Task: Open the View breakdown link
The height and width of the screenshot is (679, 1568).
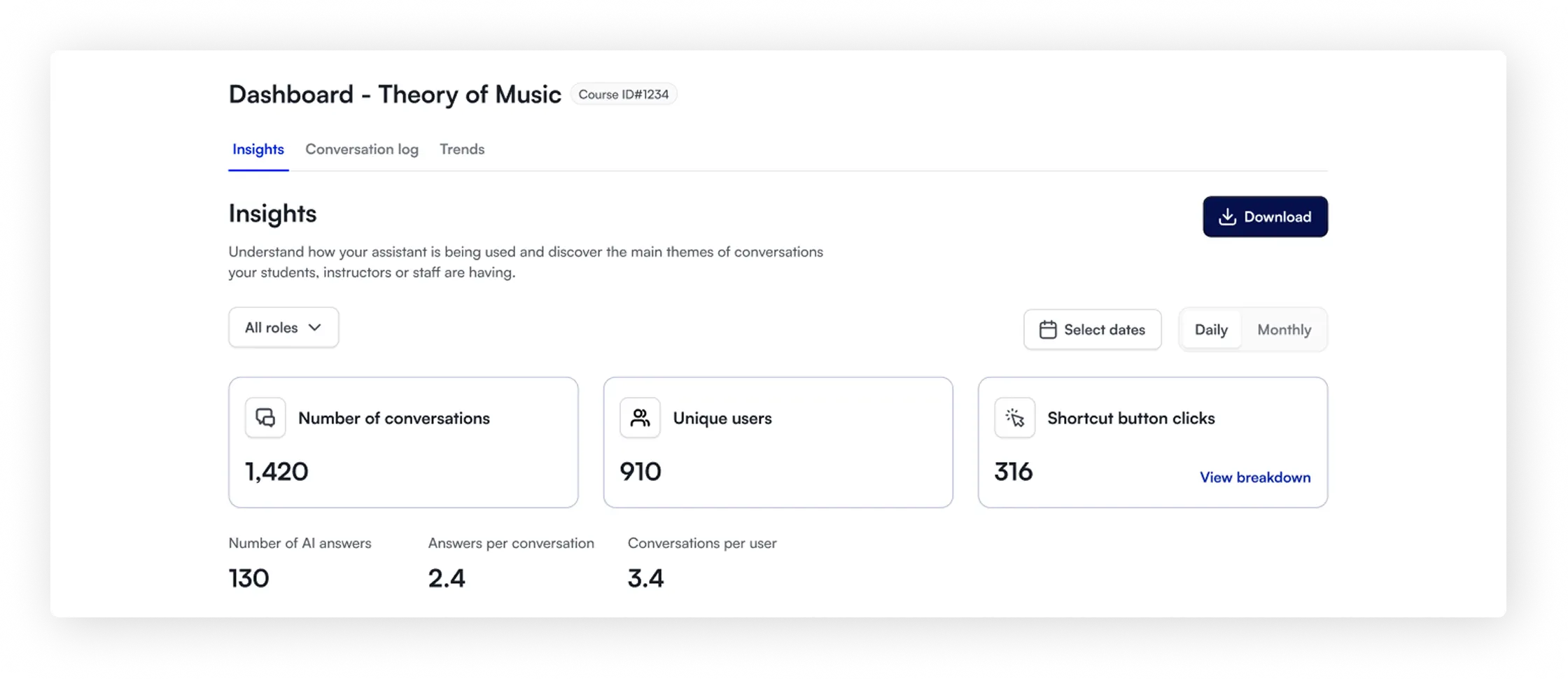Action: [1255, 477]
